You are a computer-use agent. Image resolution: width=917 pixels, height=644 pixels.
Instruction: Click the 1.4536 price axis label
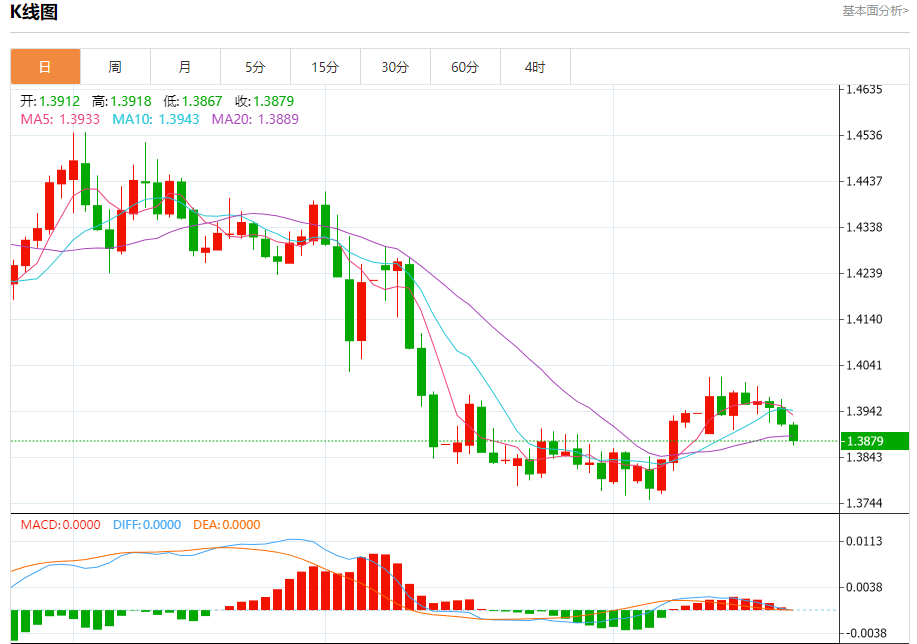tap(864, 135)
